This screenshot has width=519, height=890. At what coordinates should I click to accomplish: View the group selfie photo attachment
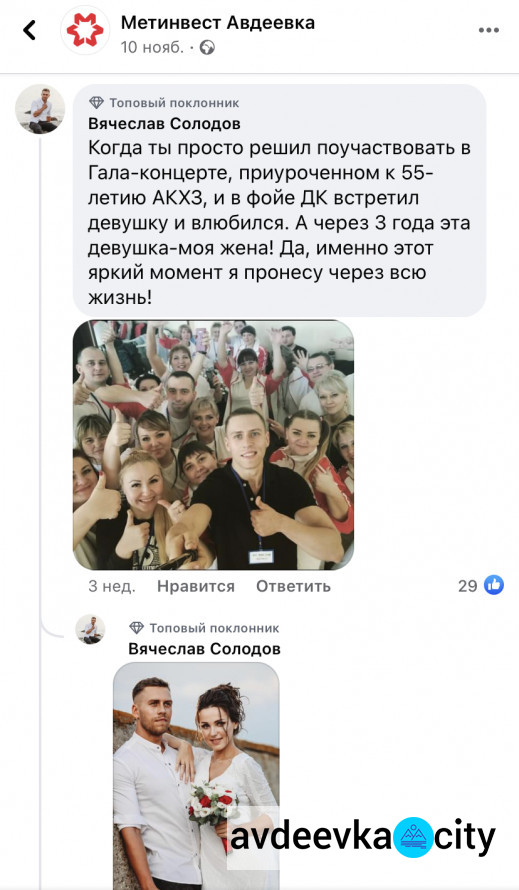(x=214, y=445)
